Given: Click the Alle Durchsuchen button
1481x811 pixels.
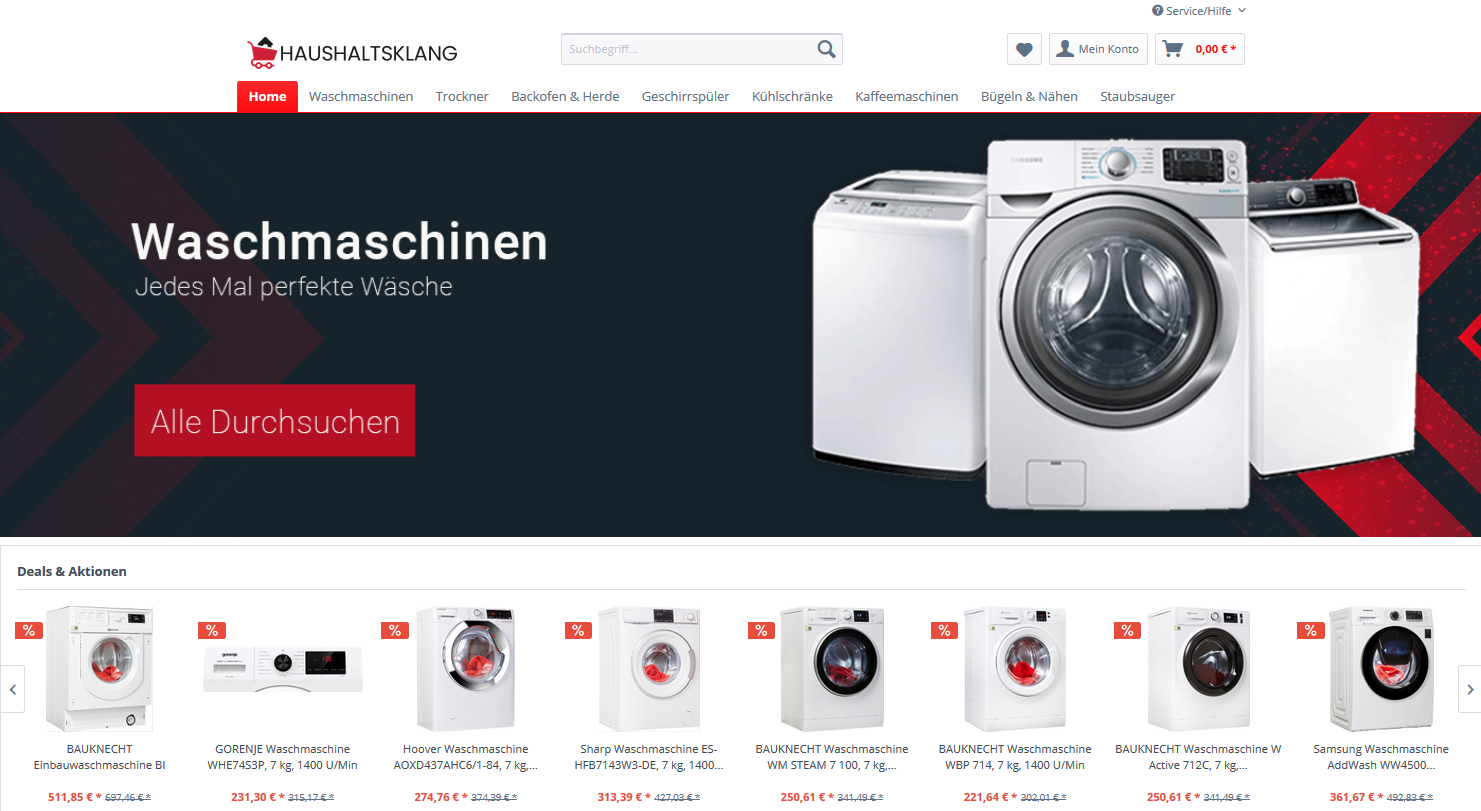Looking at the screenshot, I should coord(275,421).
